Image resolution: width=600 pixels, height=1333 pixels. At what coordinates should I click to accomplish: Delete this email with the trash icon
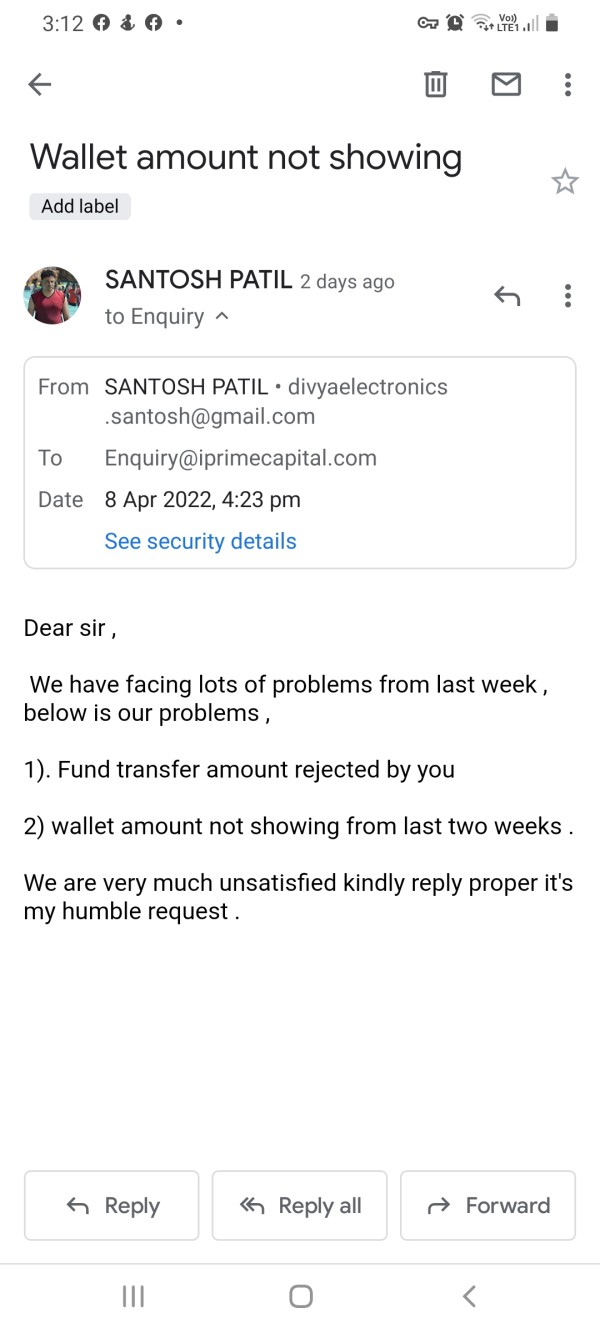[x=436, y=85]
